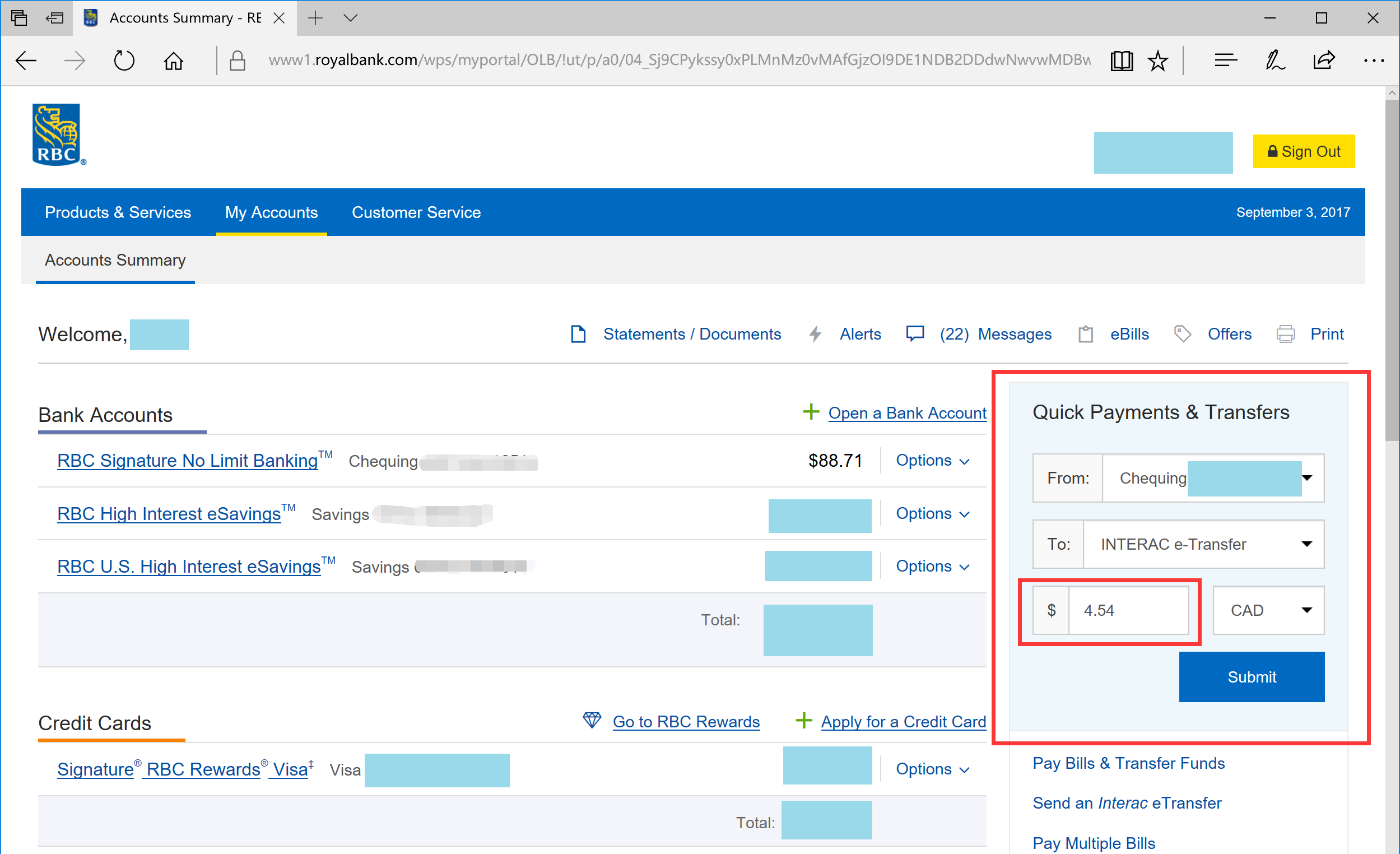Click Send an Interac eTransfer link
The height and width of the screenshot is (854, 1400).
[1127, 803]
